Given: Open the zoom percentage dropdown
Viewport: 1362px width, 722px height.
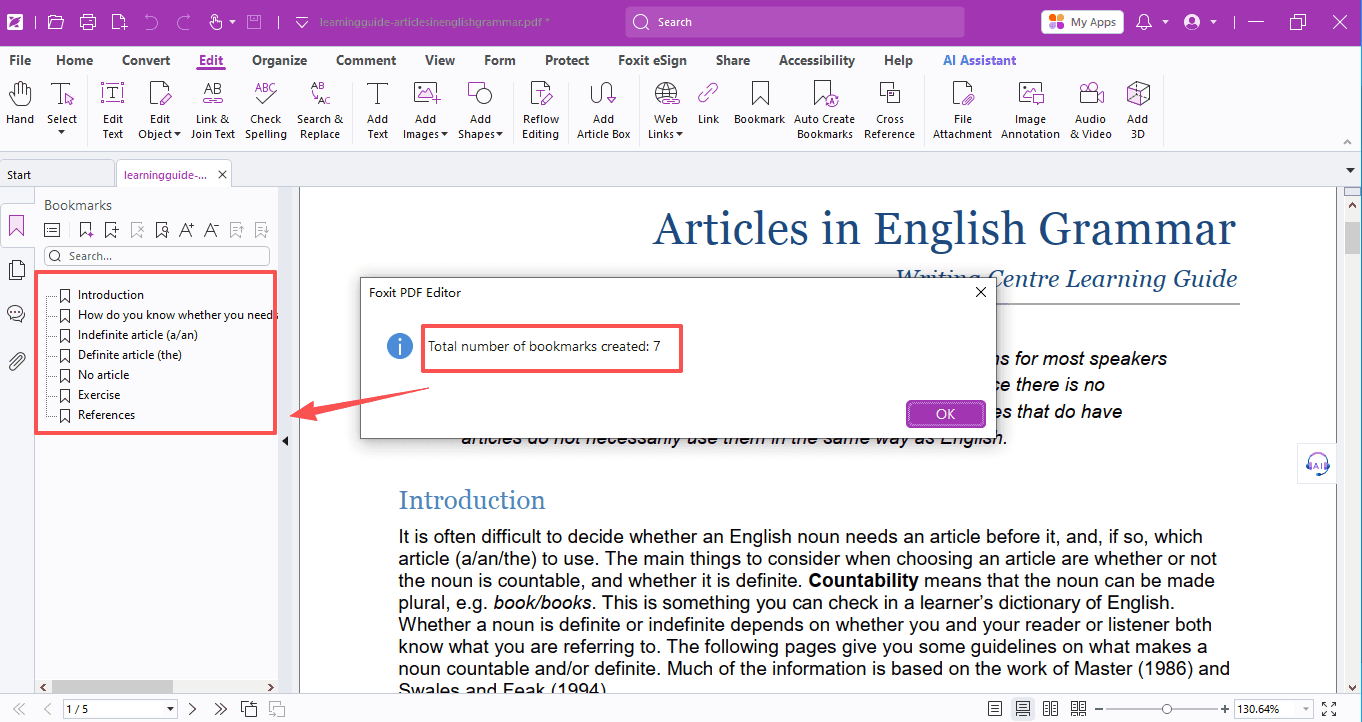Looking at the screenshot, I should click(1303, 709).
